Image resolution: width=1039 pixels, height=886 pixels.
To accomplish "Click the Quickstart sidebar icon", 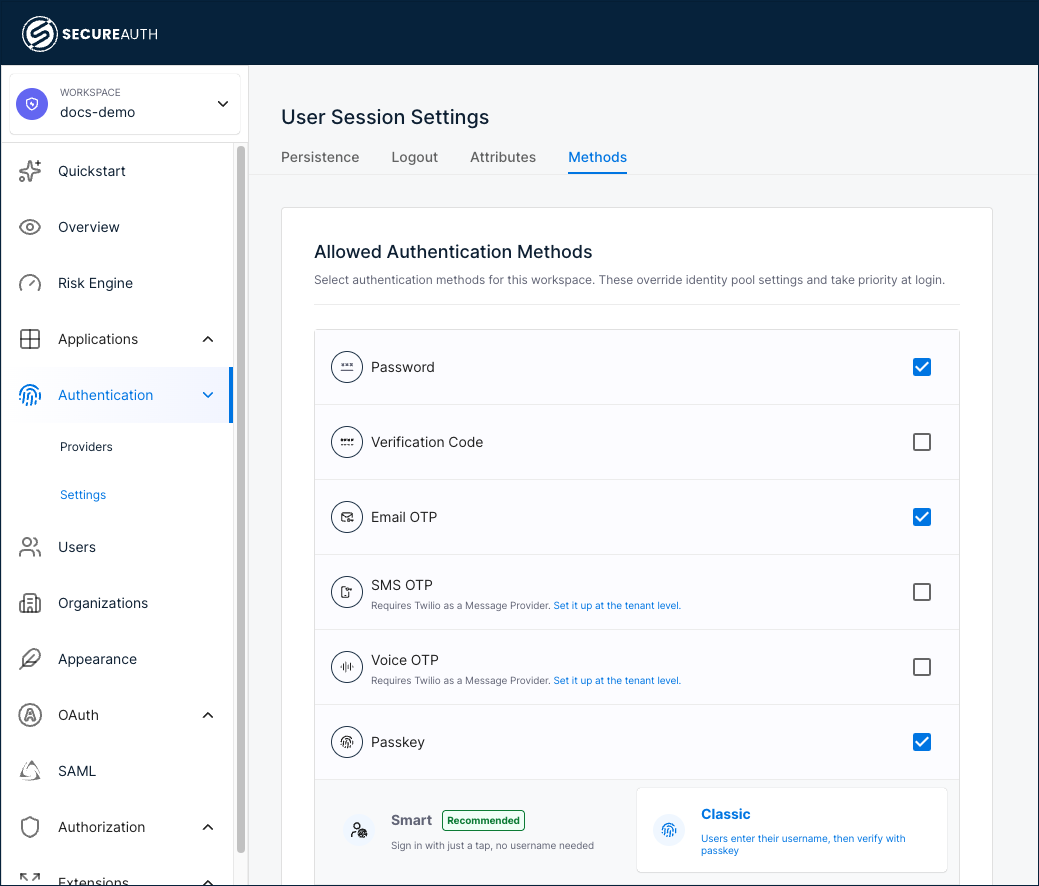I will [x=30, y=171].
